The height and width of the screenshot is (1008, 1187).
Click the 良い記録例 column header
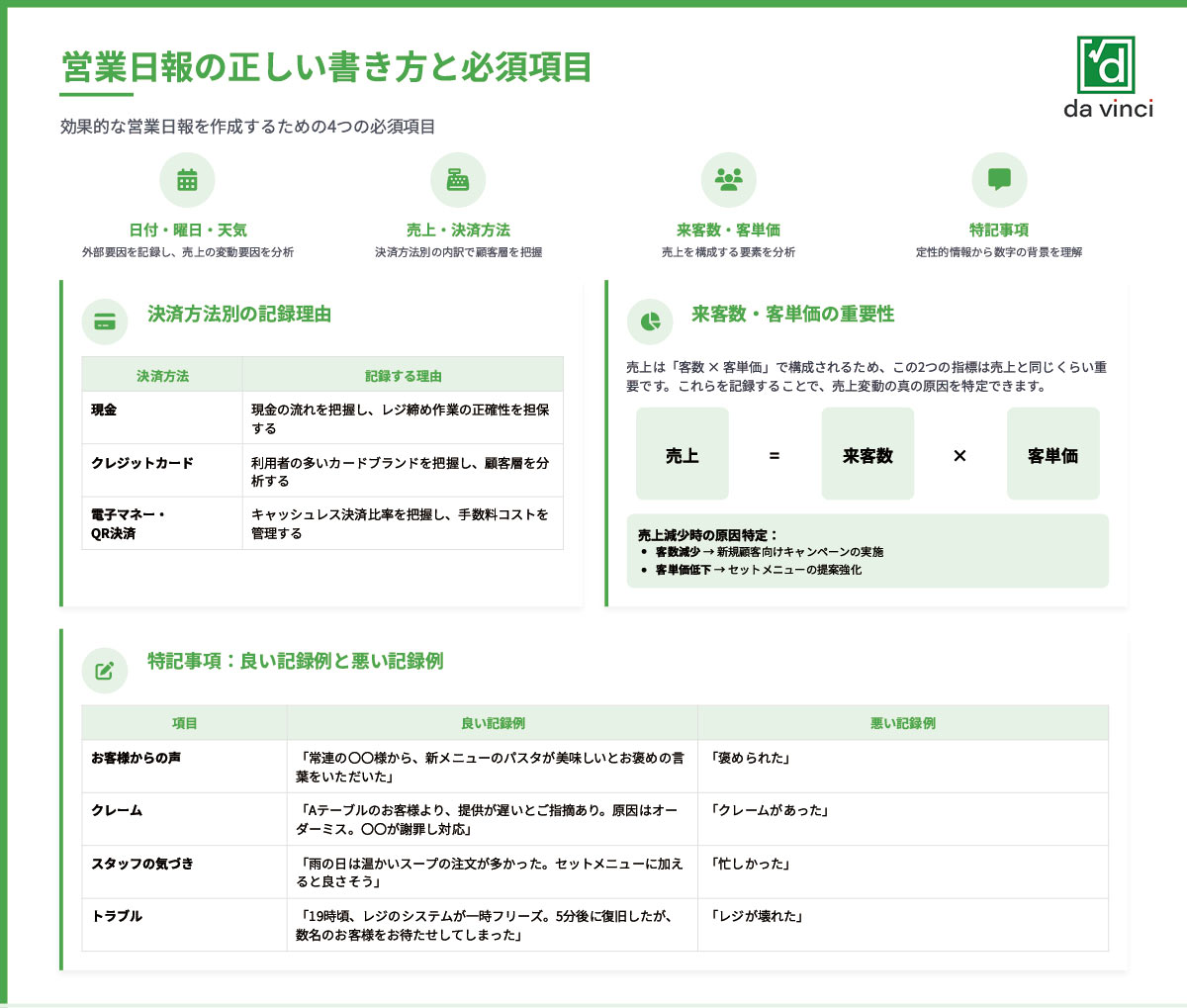coord(492,722)
